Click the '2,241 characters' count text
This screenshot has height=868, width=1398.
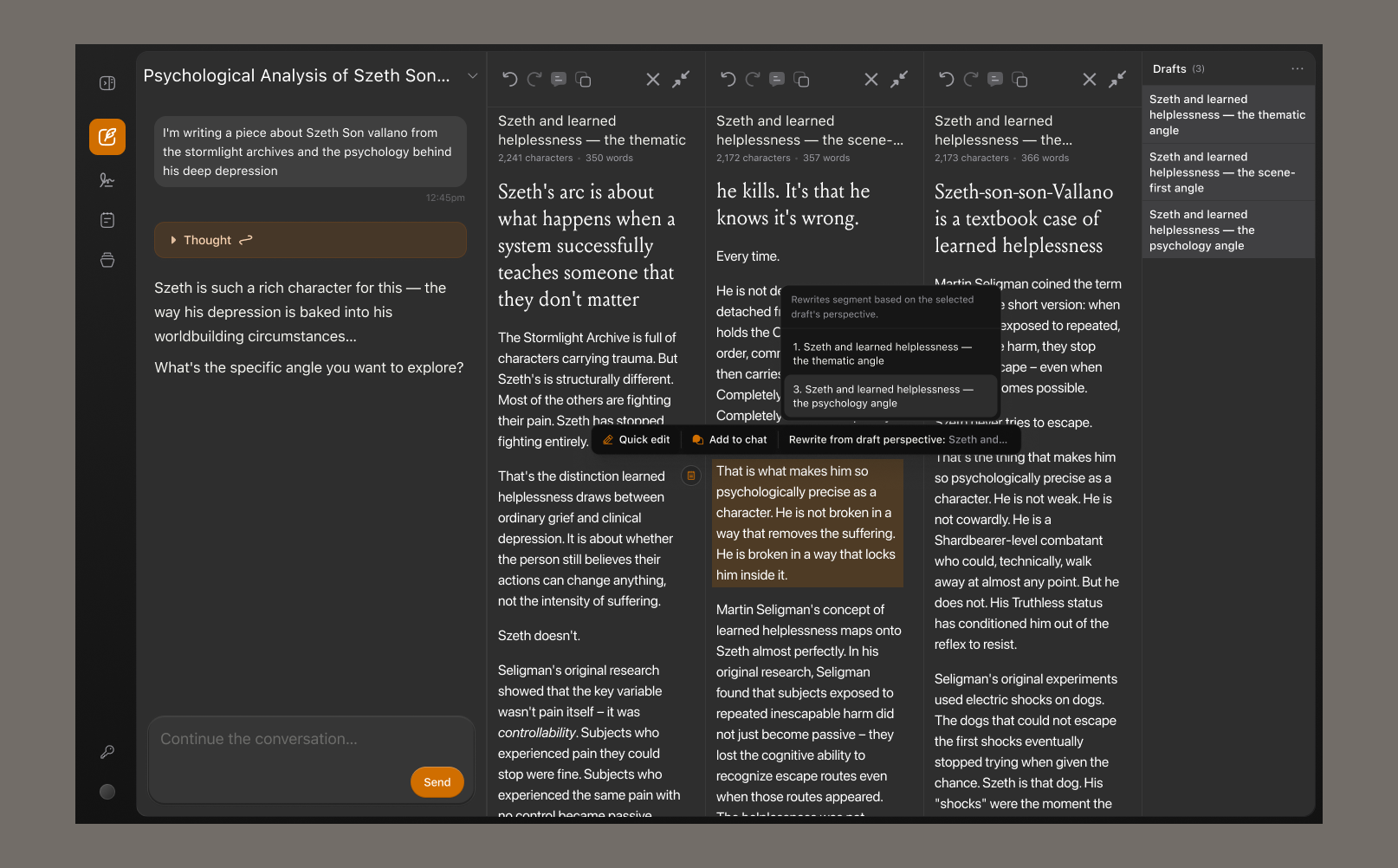[535, 159]
